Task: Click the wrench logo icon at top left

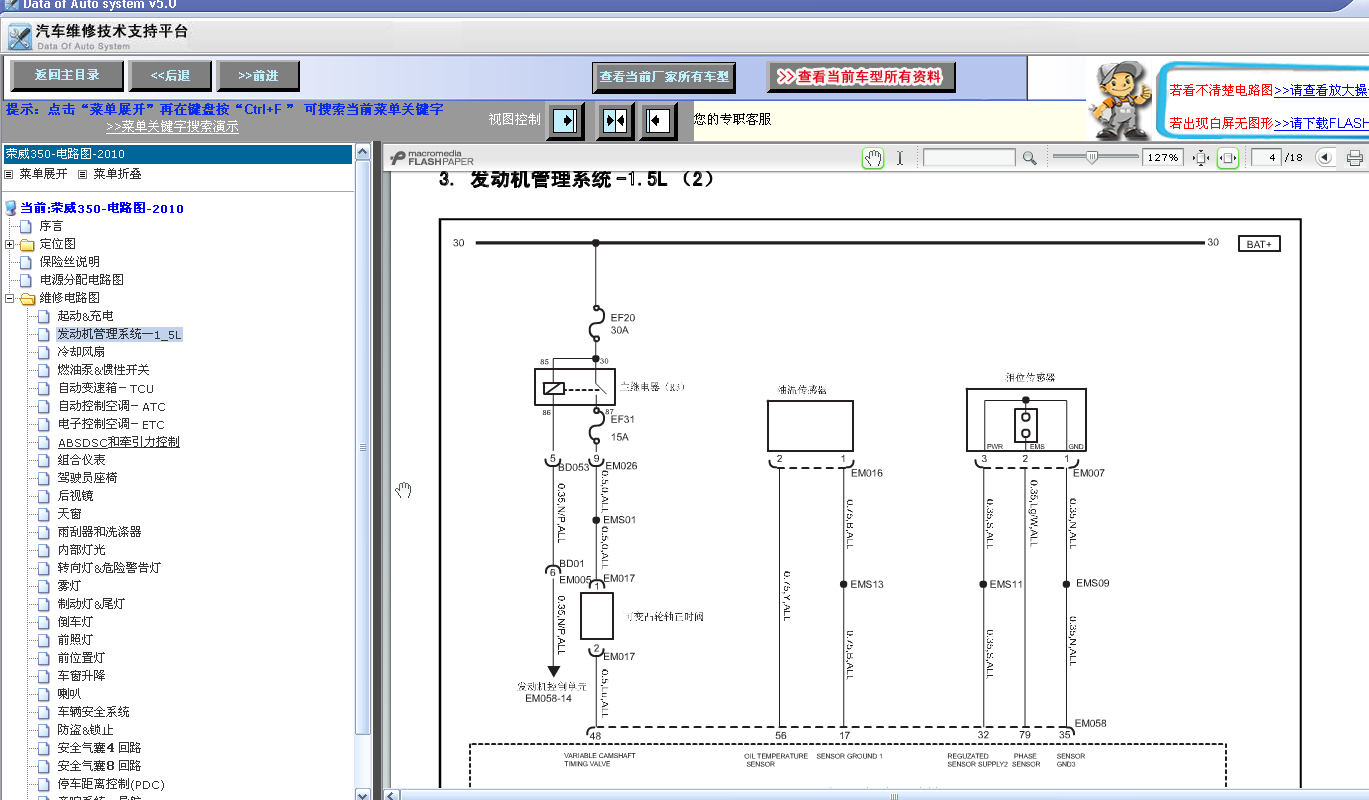Action: tap(19, 38)
